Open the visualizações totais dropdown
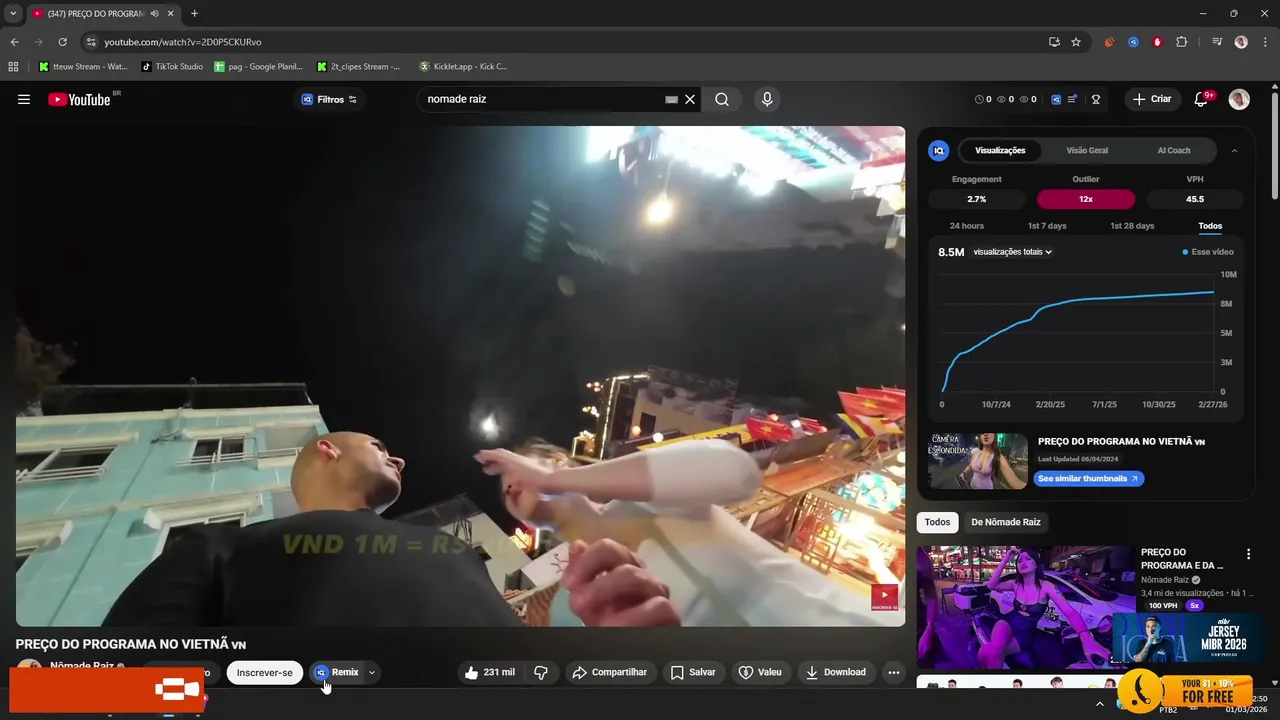1280x720 pixels. [x=1012, y=252]
